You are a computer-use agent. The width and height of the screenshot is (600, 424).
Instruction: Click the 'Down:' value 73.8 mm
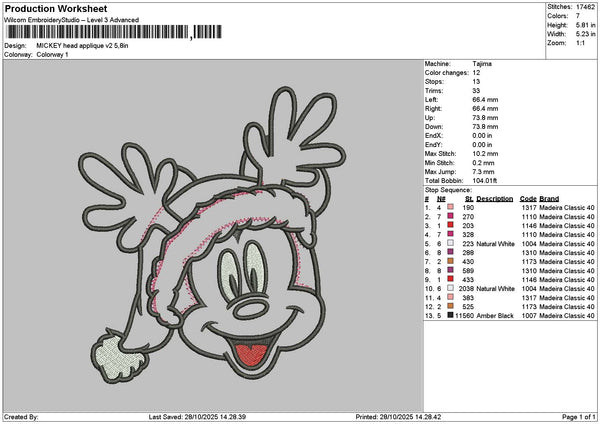tap(485, 127)
